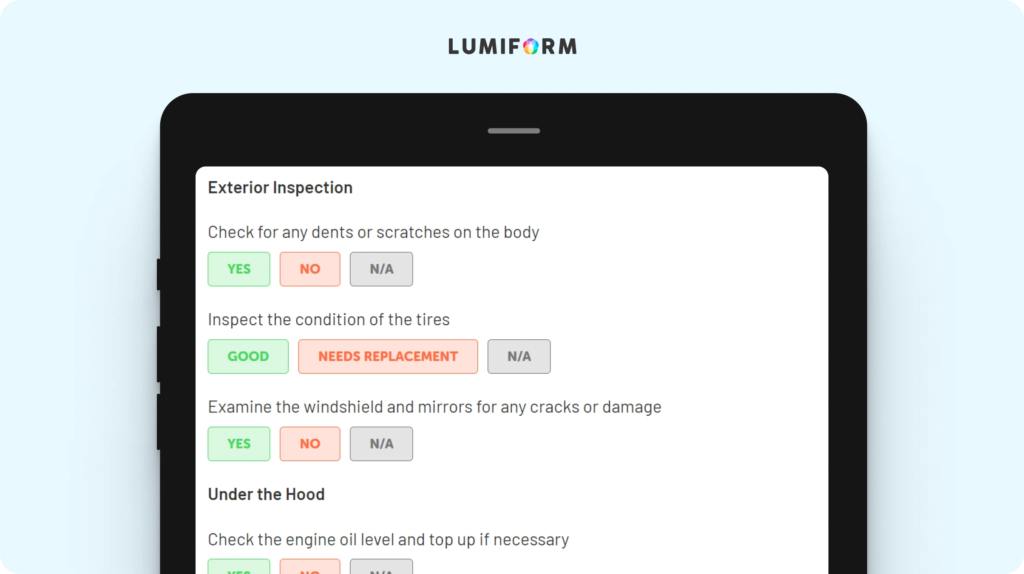Tap the tablet speaker bar at top
The image size is (1024, 574).
(514, 131)
